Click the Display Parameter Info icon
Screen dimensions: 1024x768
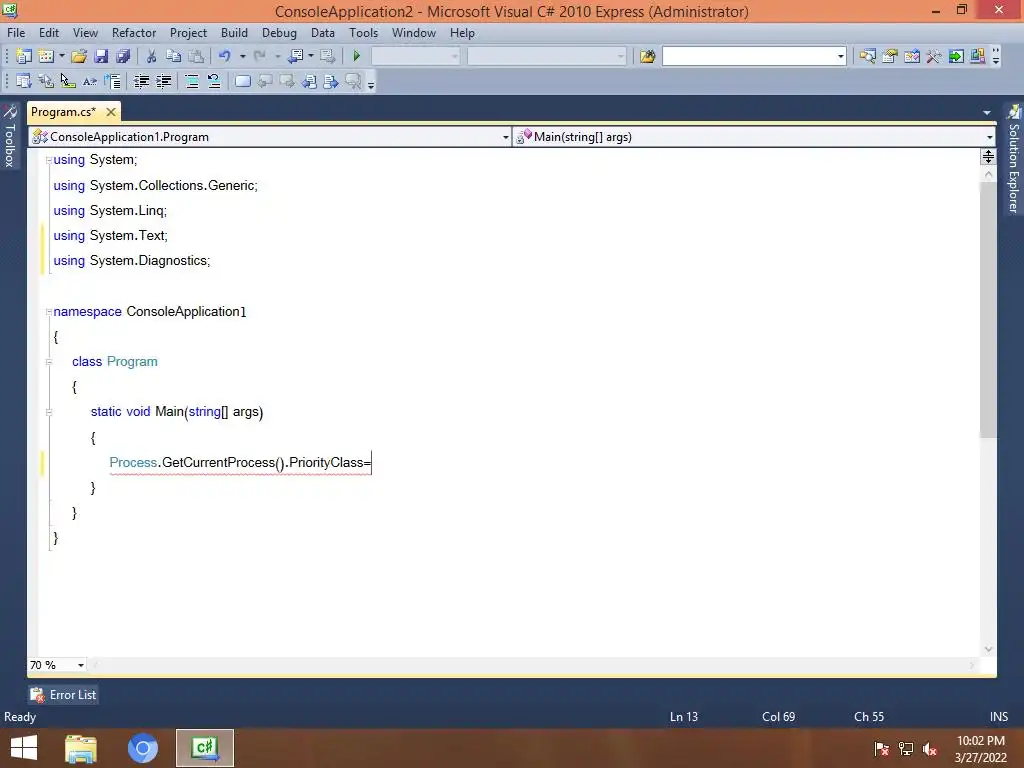tap(46, 81)
